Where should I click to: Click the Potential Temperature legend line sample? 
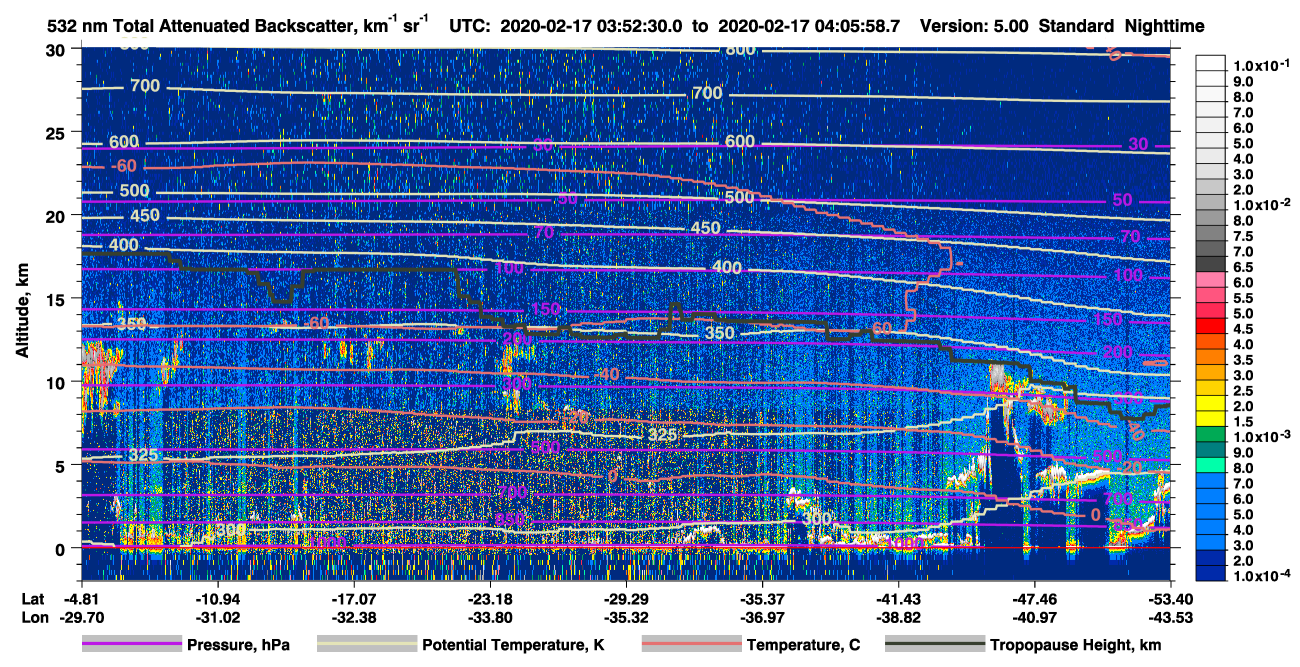(366, 645)
